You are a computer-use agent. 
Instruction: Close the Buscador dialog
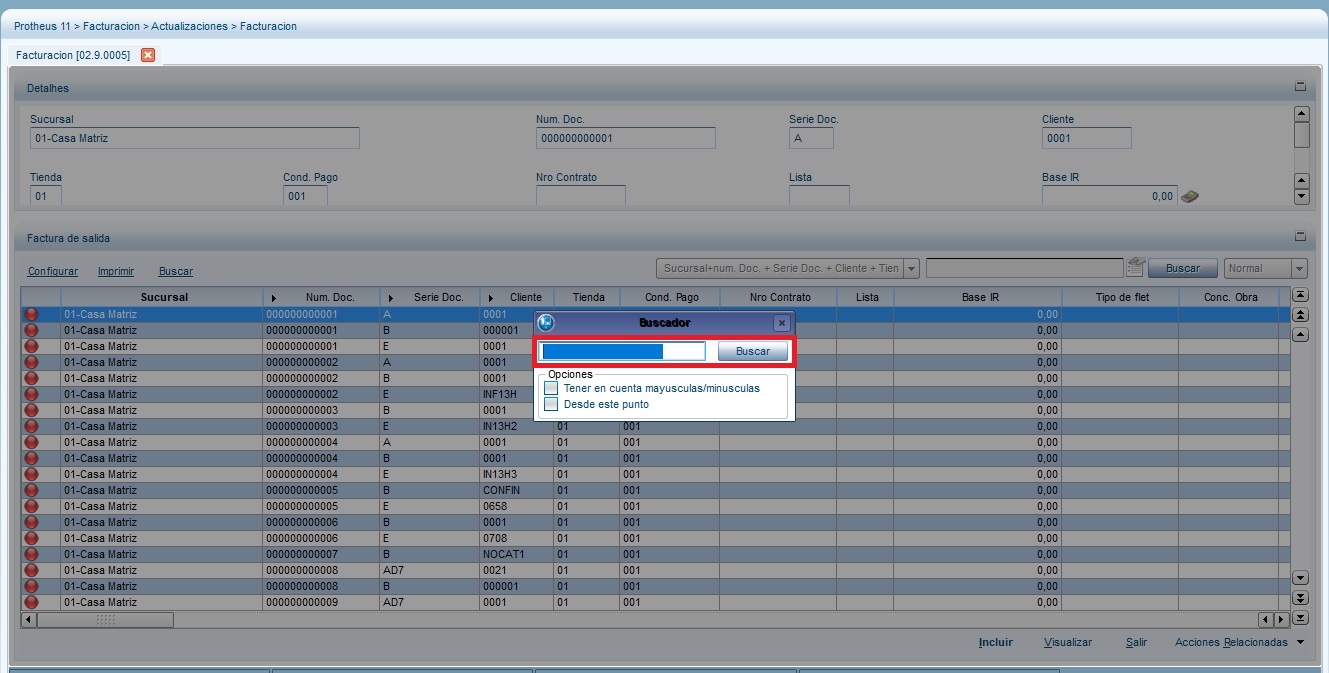[x=782, y=323]
